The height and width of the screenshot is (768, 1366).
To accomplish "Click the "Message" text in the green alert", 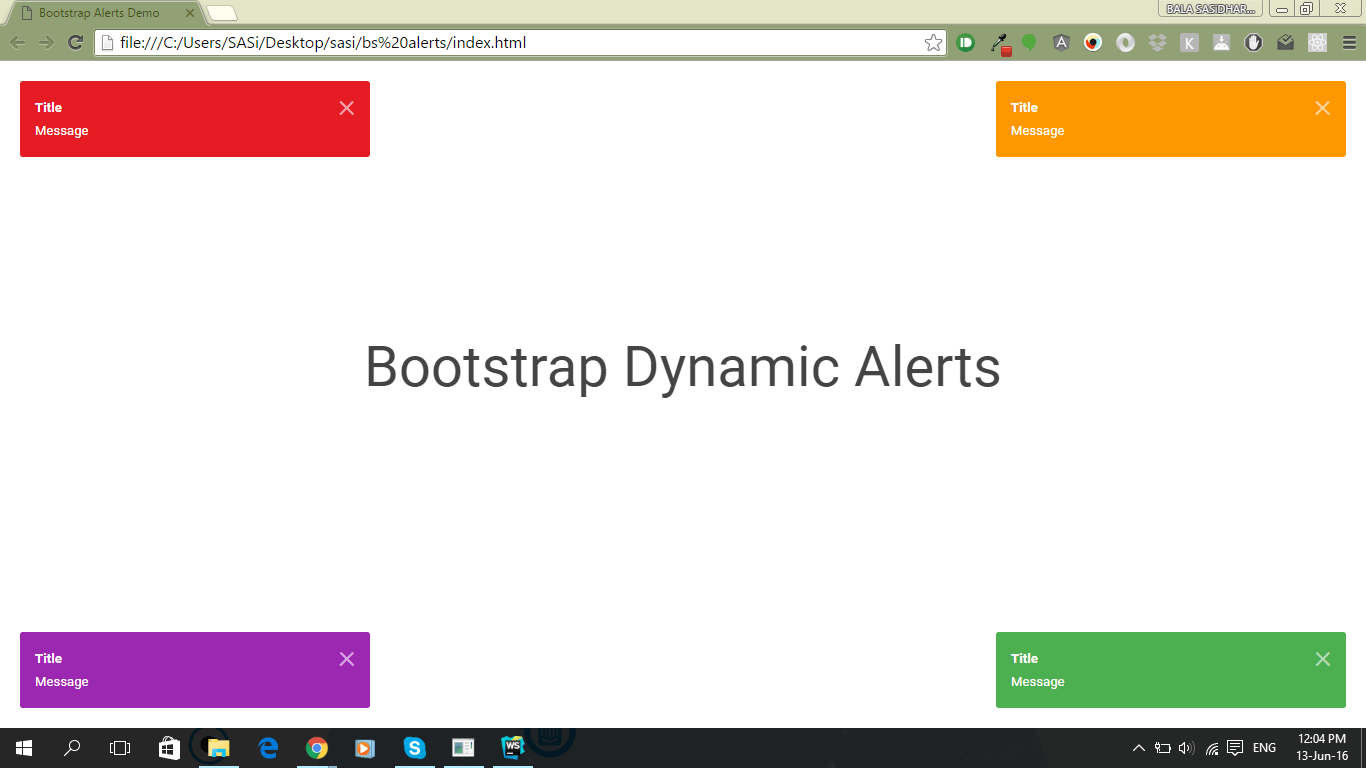I will 1038,682.
